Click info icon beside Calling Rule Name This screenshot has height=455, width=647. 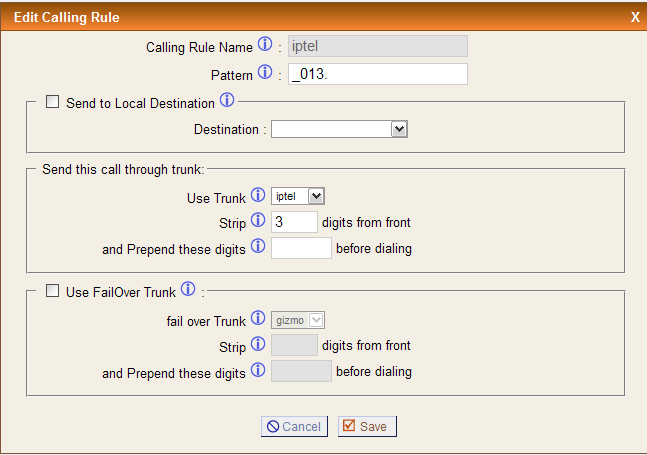pyautogui.click(x=265, y=44)
